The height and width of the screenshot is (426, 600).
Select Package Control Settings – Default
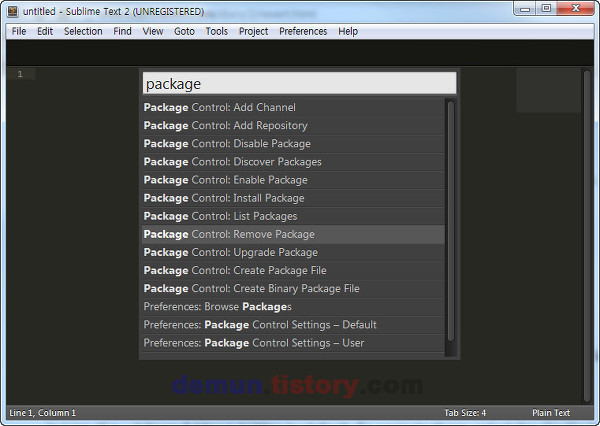point(293,325)
